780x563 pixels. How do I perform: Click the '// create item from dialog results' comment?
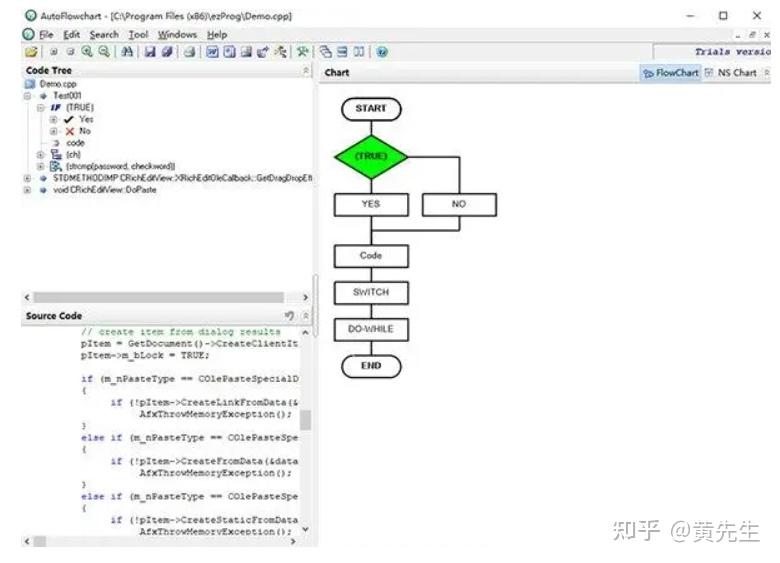pyautogui.click(x=181, y=332)
